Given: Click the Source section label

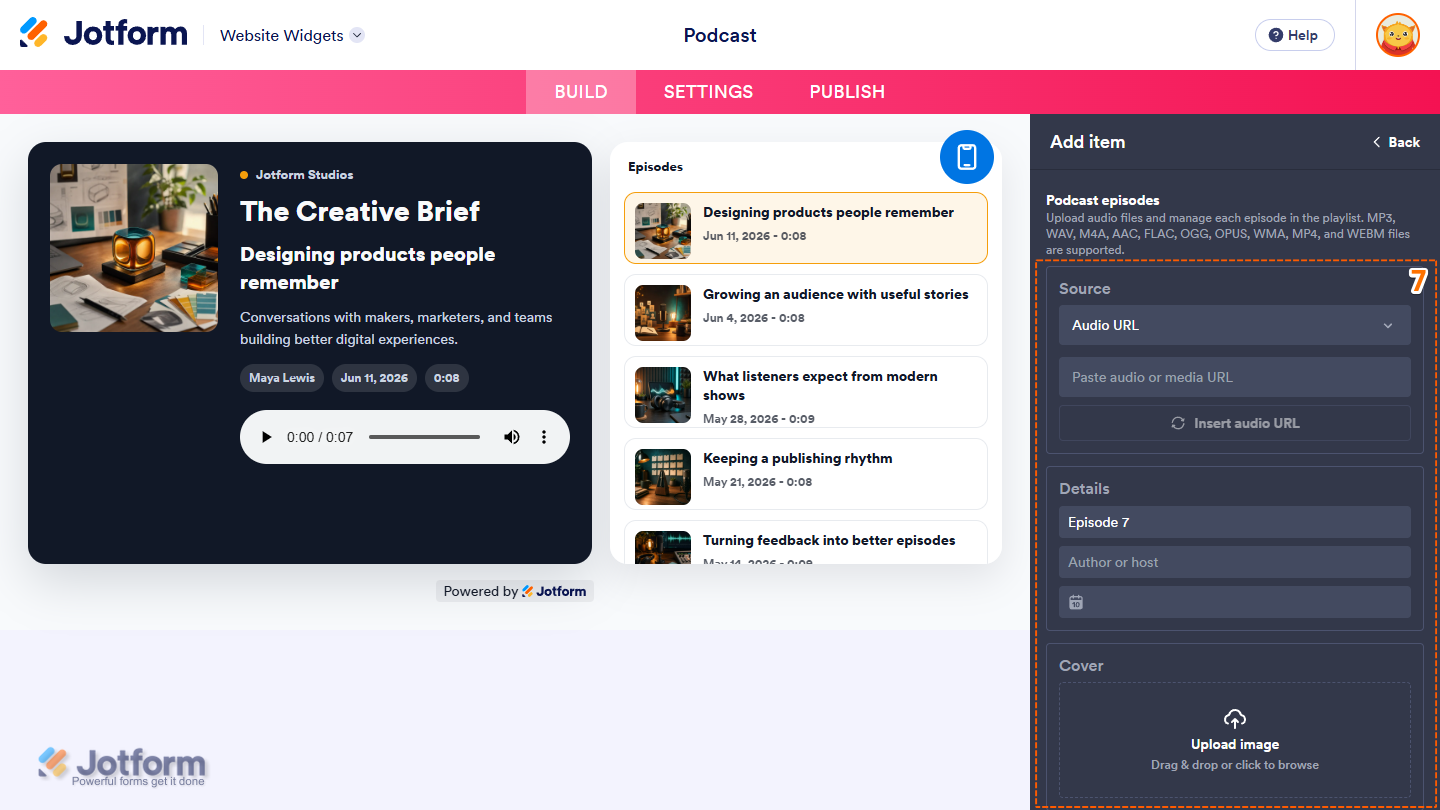Looking at the screenshot, I should click(1085, 288).
